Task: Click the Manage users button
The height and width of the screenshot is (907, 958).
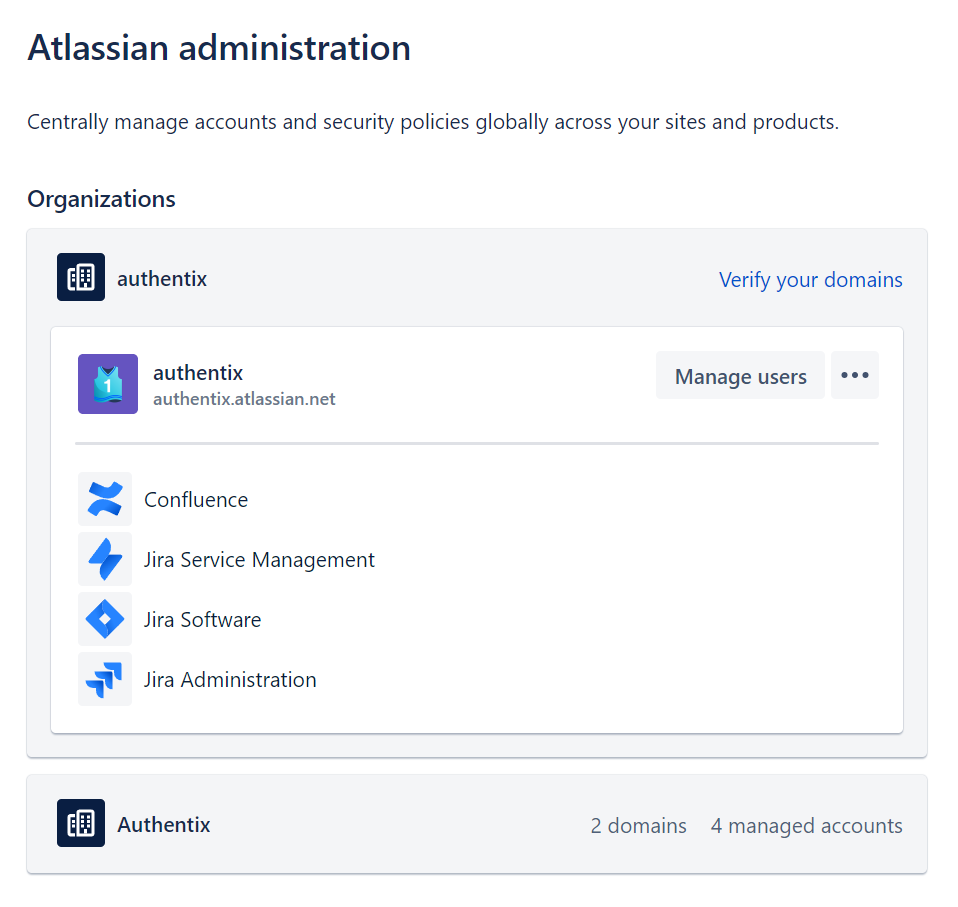Action: (x=740, y=375)
